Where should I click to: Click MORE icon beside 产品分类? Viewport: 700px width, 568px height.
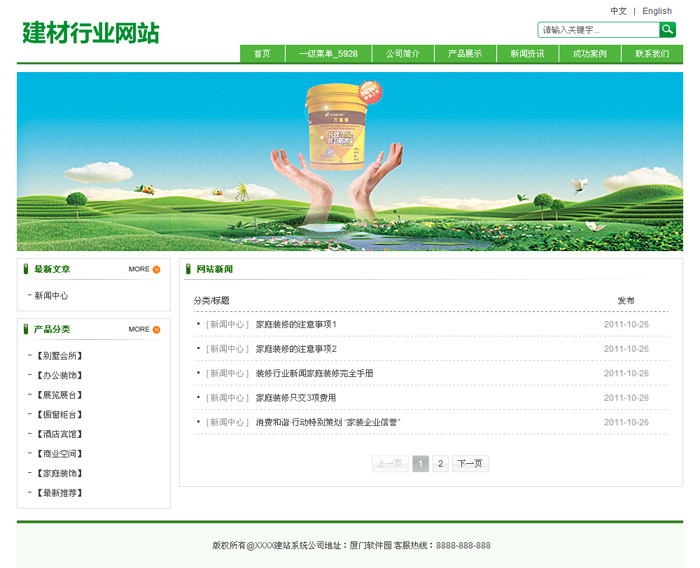pos(156,329)
